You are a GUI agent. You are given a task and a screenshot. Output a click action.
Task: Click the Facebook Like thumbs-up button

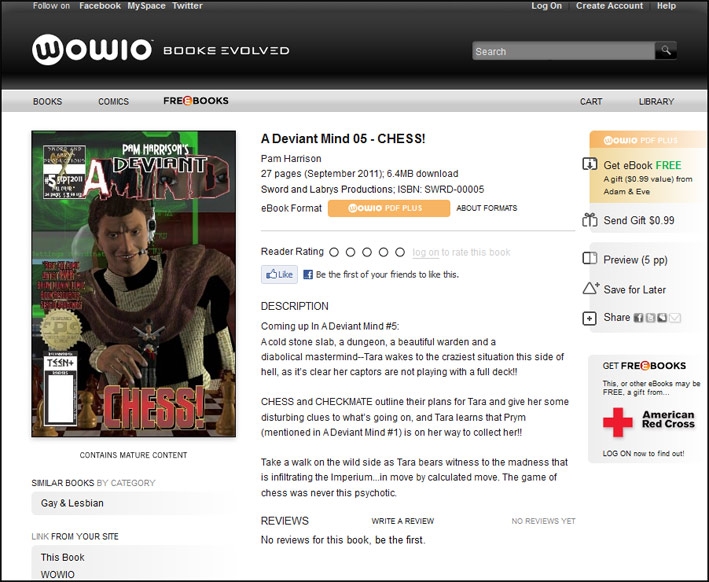[279, 274]
